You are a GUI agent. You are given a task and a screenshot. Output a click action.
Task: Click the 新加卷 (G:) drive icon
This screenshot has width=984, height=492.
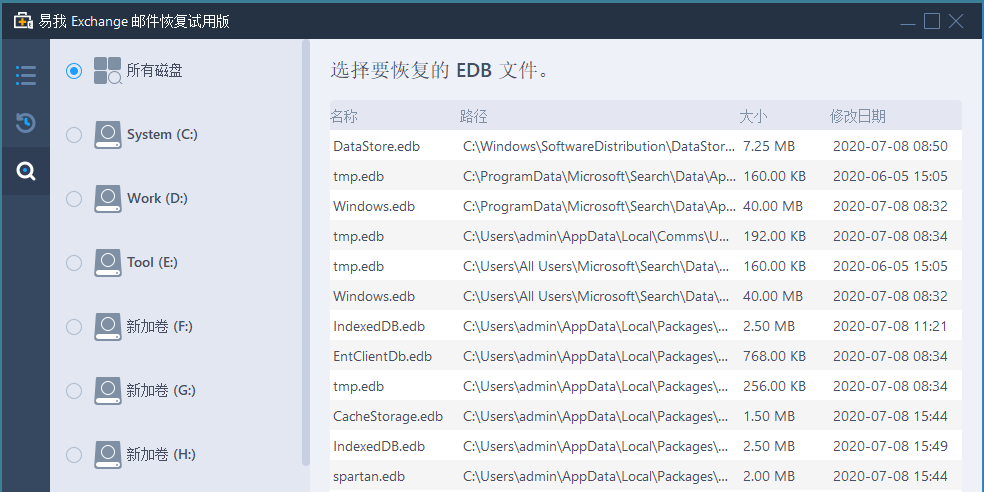[x=108, y=391]
